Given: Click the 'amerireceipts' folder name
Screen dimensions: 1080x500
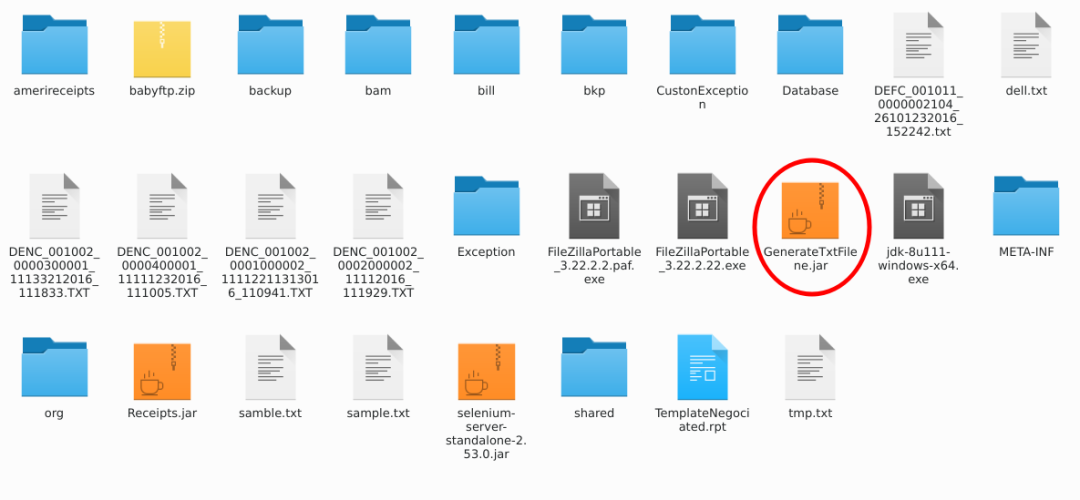Looking at the screenshot, I should 54,91.
